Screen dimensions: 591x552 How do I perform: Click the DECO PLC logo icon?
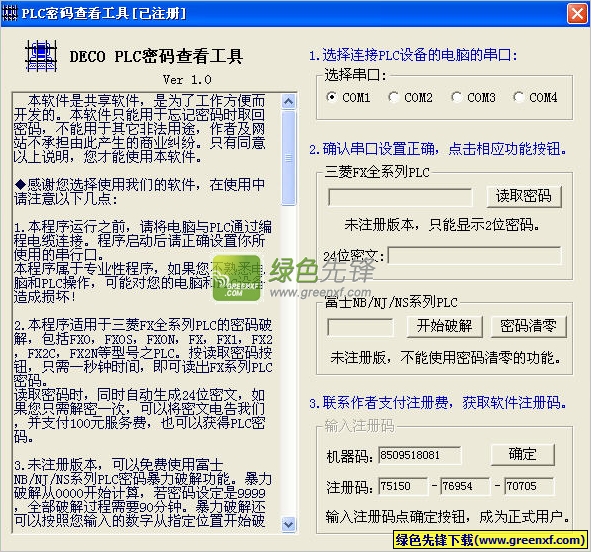click(41, 56)
